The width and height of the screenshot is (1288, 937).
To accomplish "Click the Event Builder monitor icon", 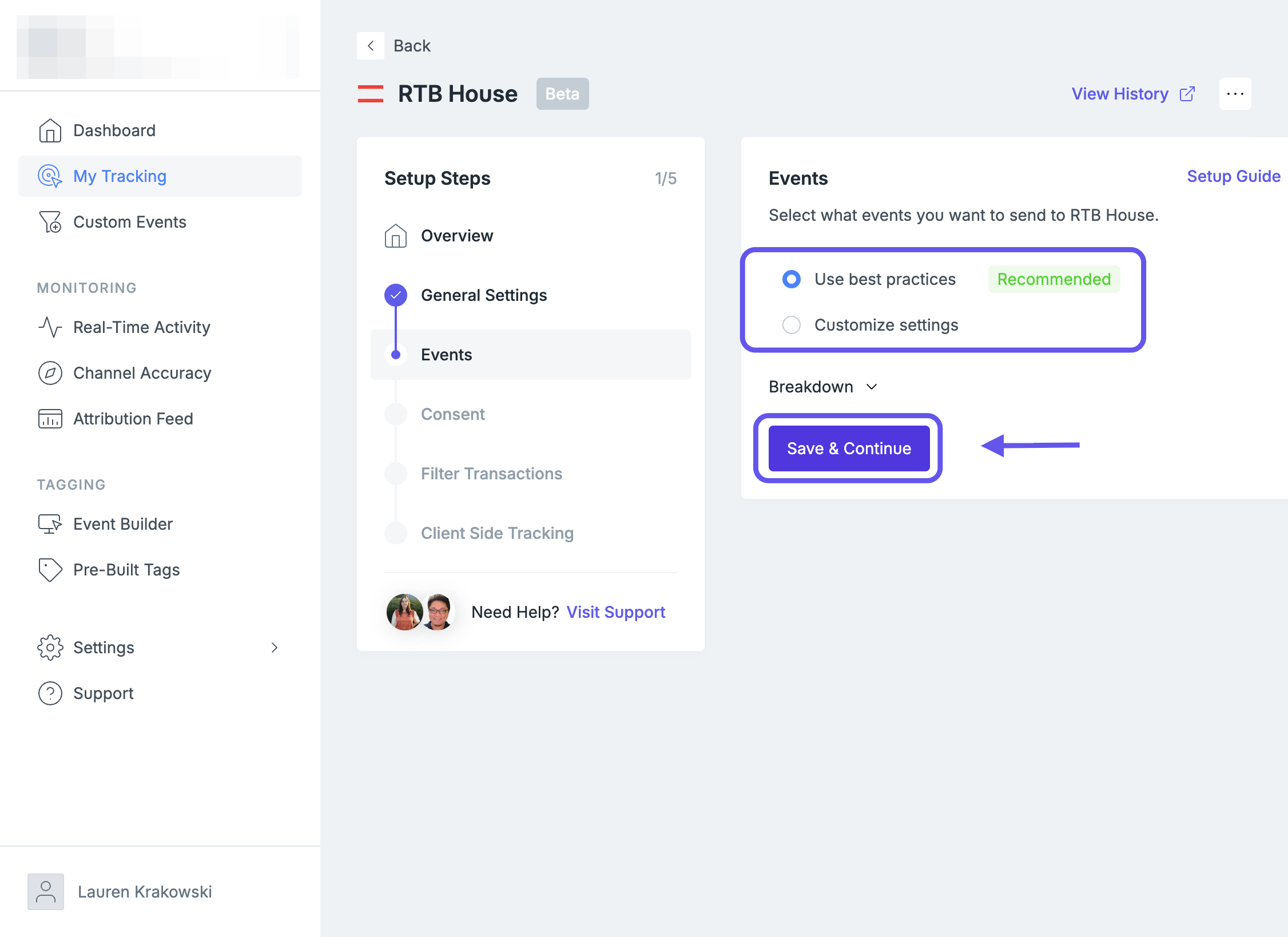I will 50,524.
